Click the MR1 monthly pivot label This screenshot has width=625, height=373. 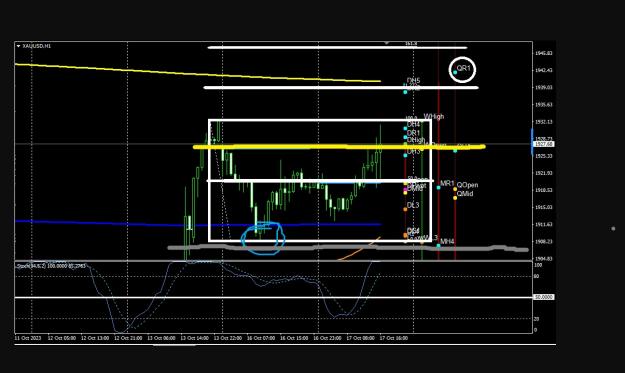click(x=447, y=183)
